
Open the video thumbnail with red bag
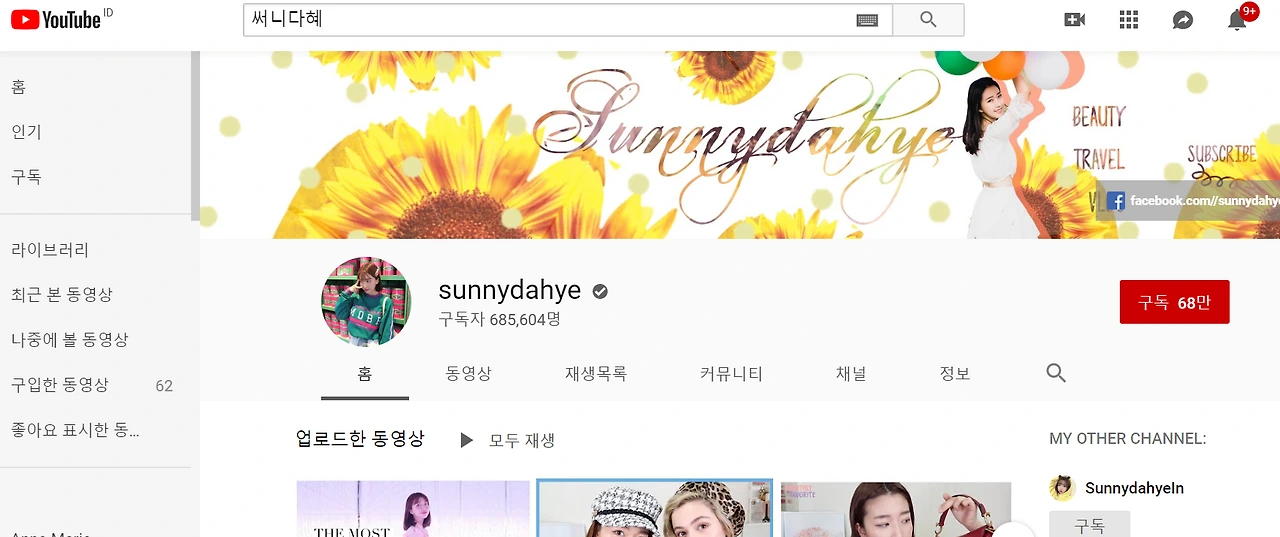point(896,509)
